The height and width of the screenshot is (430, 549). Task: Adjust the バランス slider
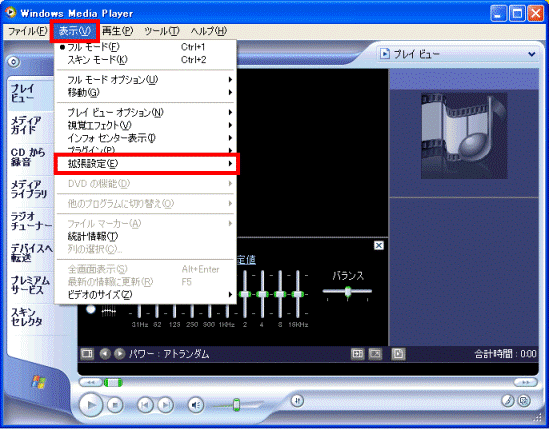tap(347, 291)
